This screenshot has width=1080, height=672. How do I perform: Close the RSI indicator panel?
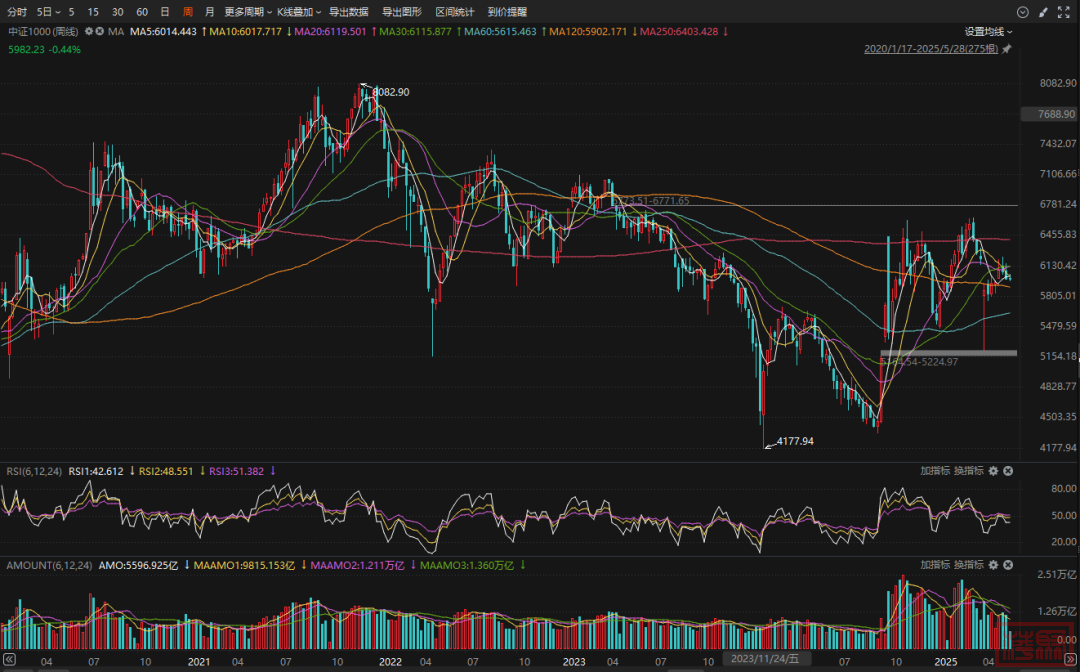point(1008,471)
